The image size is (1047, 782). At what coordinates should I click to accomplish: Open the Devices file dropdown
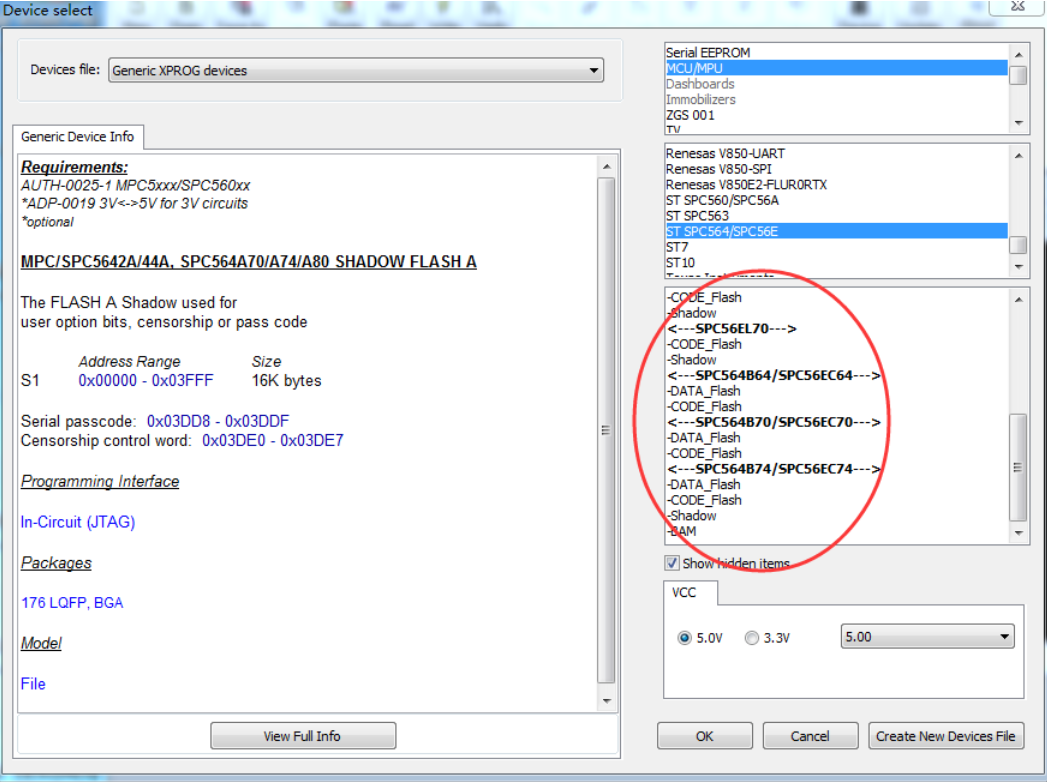tap(356, 70)
